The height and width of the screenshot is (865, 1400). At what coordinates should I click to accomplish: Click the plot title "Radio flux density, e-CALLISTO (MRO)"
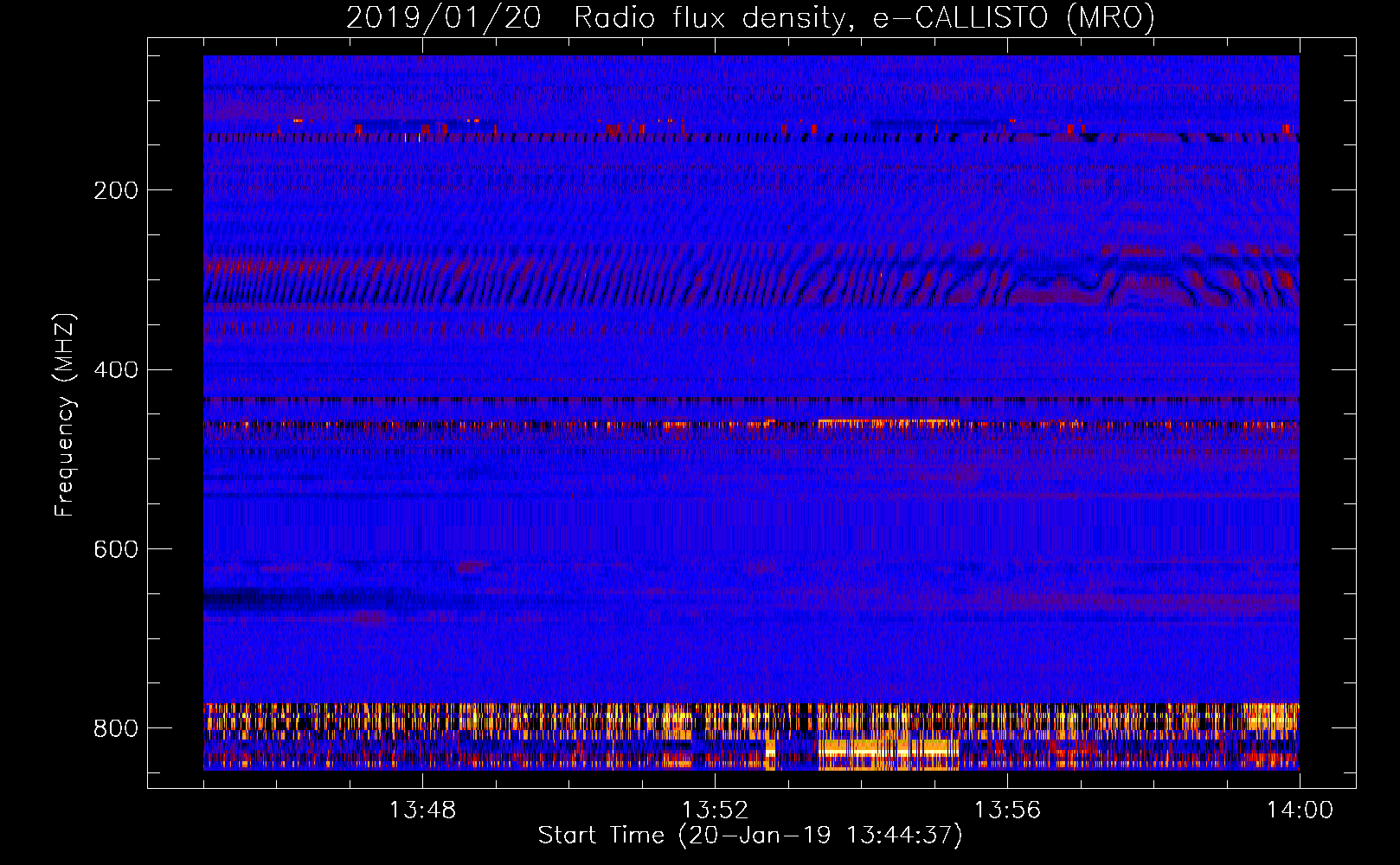[x=864, y=18]
